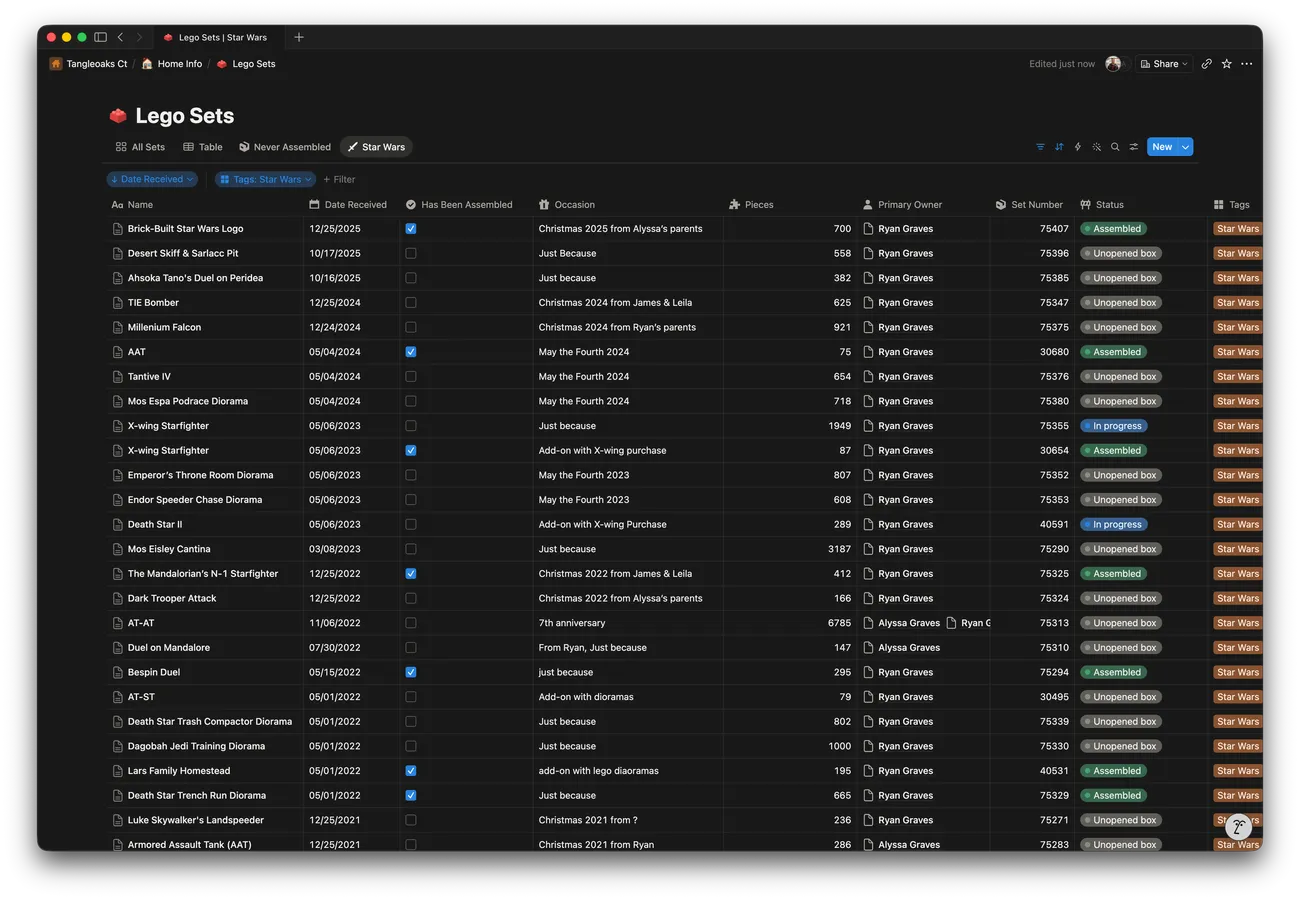Check Has Been Assembled for Desert Skiff & Sarlacc Pit

tap(411, 253)
